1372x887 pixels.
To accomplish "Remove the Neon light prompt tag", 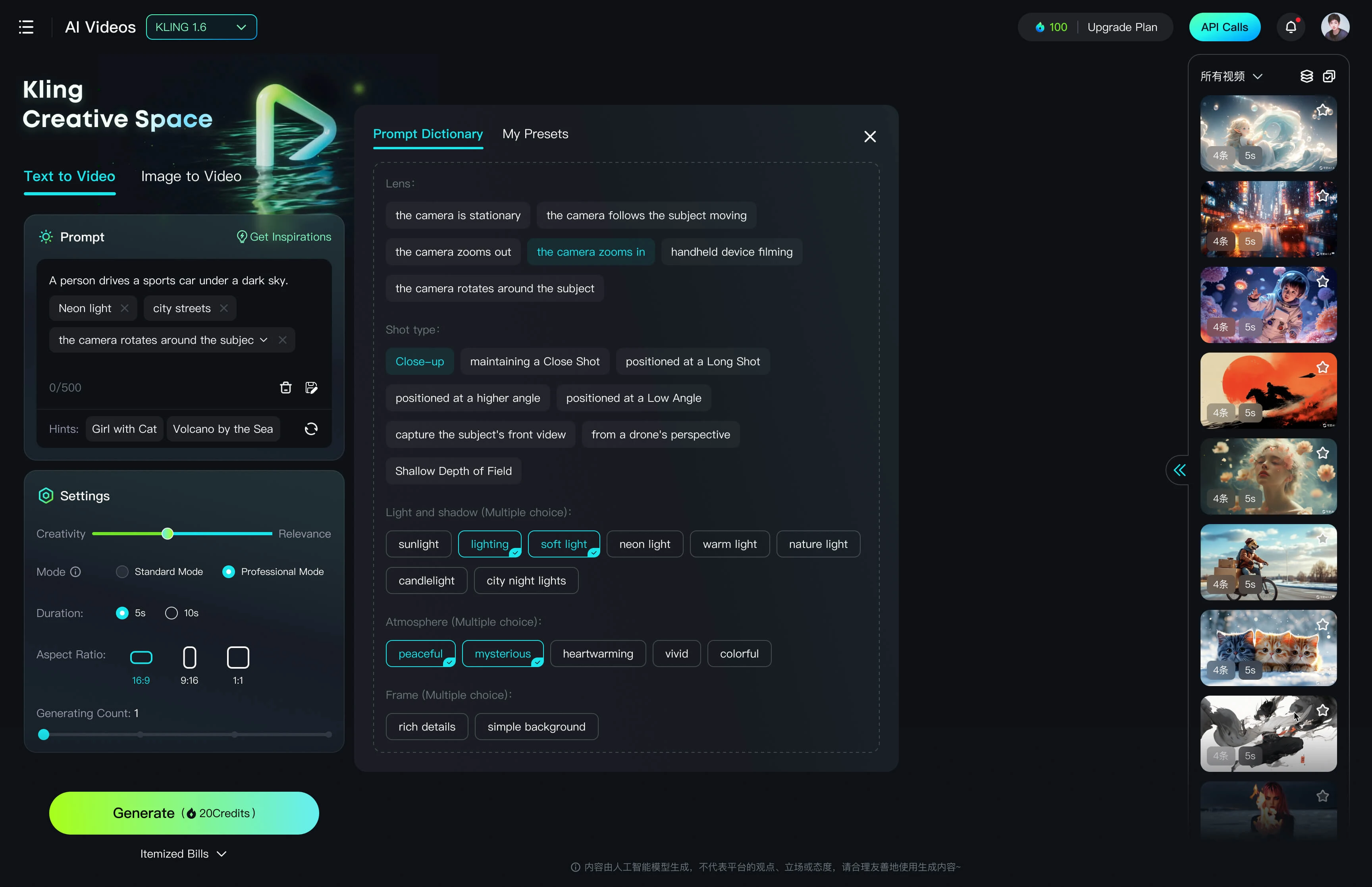I will (x=124, y=308).
